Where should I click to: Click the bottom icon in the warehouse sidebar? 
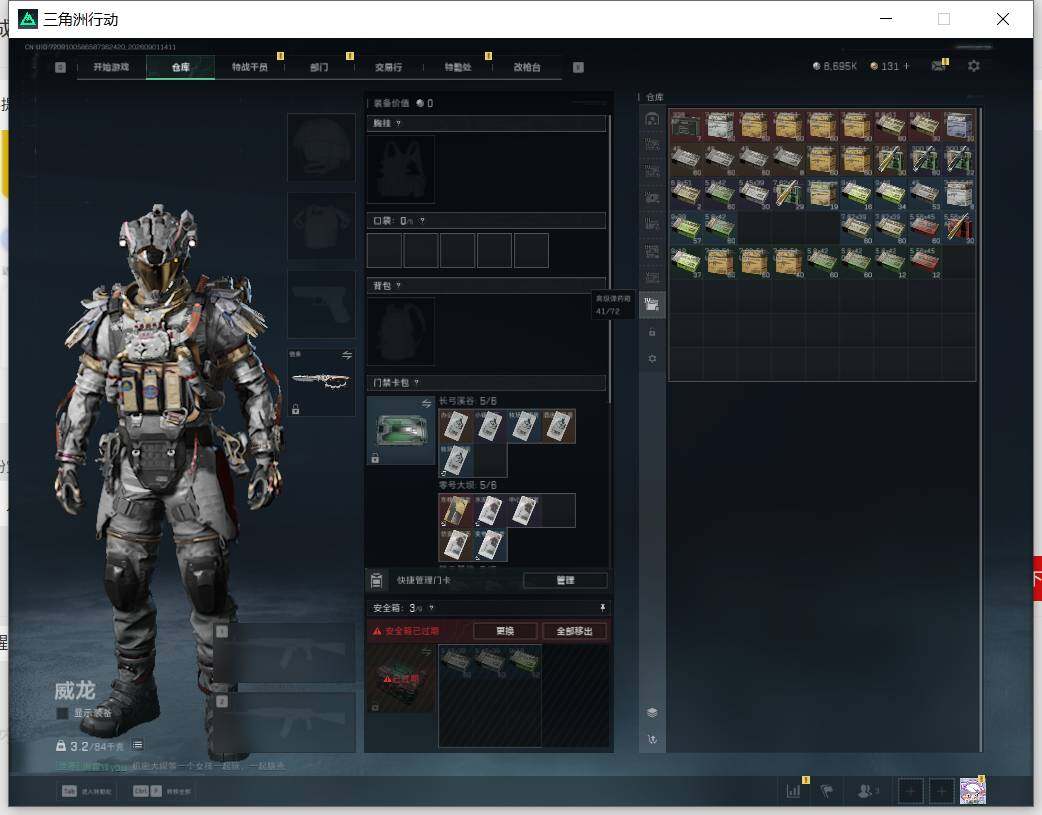pos(652,739)
